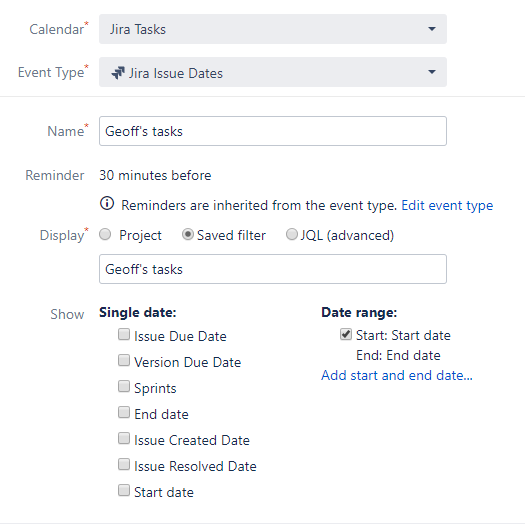Check Issue Created Date

(x=124, y=438)
